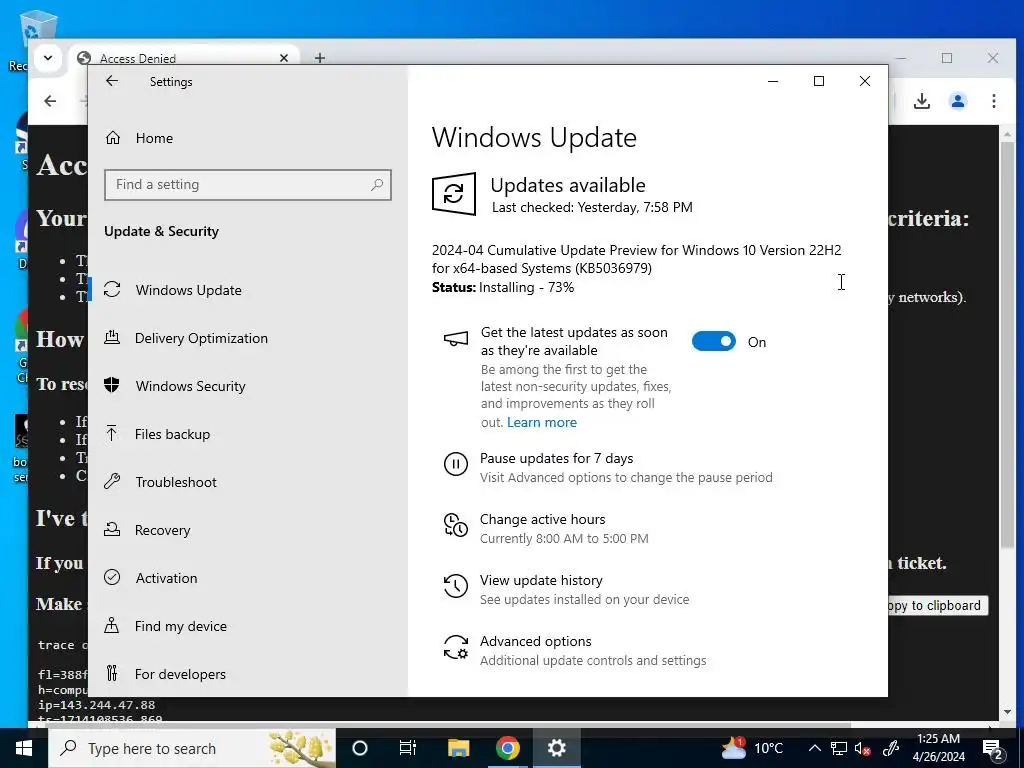Select Windows Update in sidebar
The image size is (1024, 768).
189,290
